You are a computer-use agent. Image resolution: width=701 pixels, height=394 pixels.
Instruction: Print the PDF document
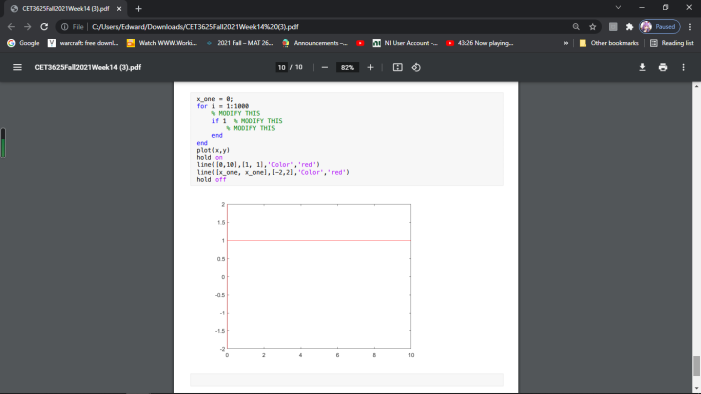[663, 67]
